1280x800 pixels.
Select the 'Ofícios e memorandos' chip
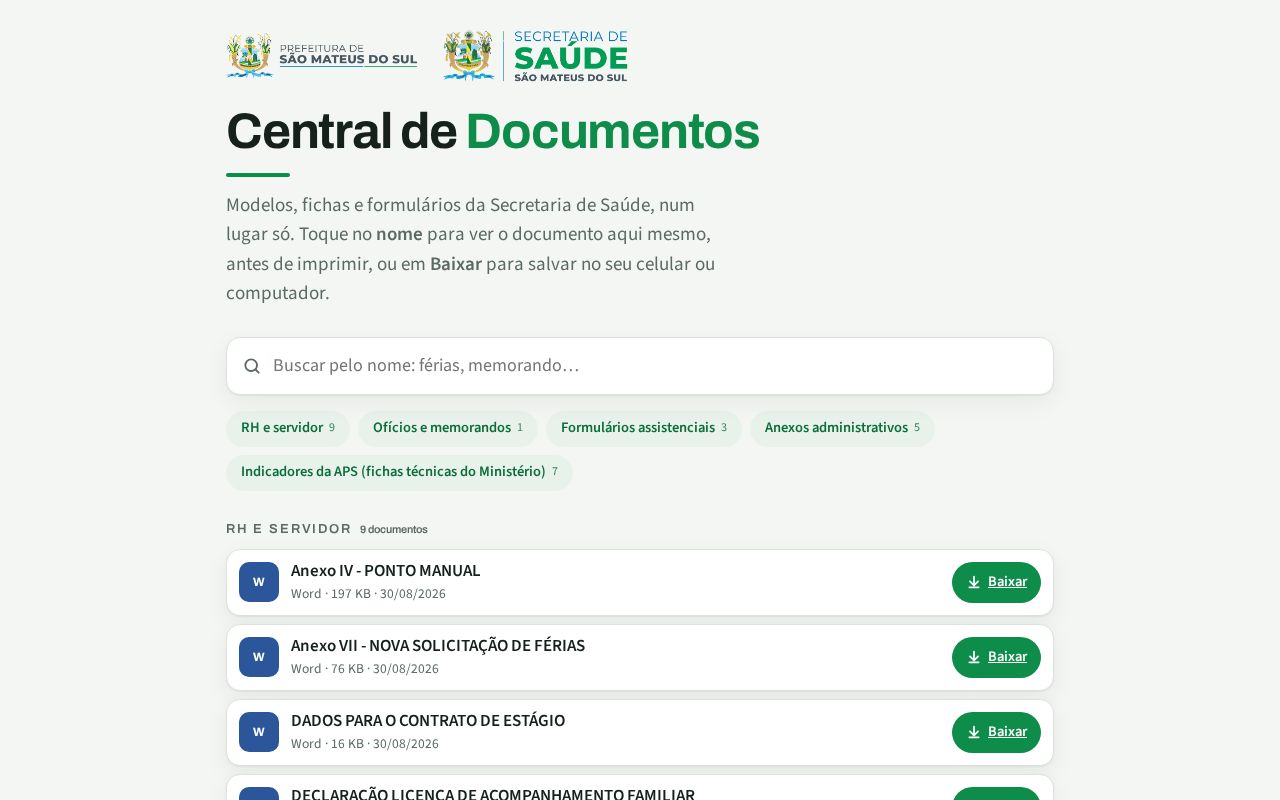[448, 428]
